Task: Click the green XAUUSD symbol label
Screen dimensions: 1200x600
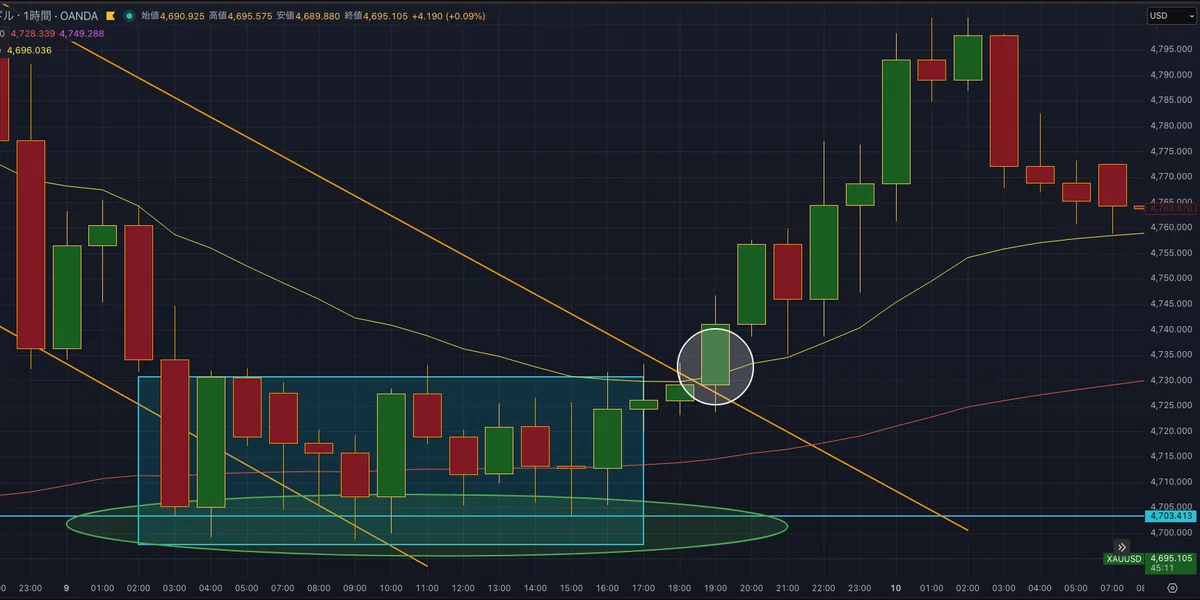Action: point(1124,559)
